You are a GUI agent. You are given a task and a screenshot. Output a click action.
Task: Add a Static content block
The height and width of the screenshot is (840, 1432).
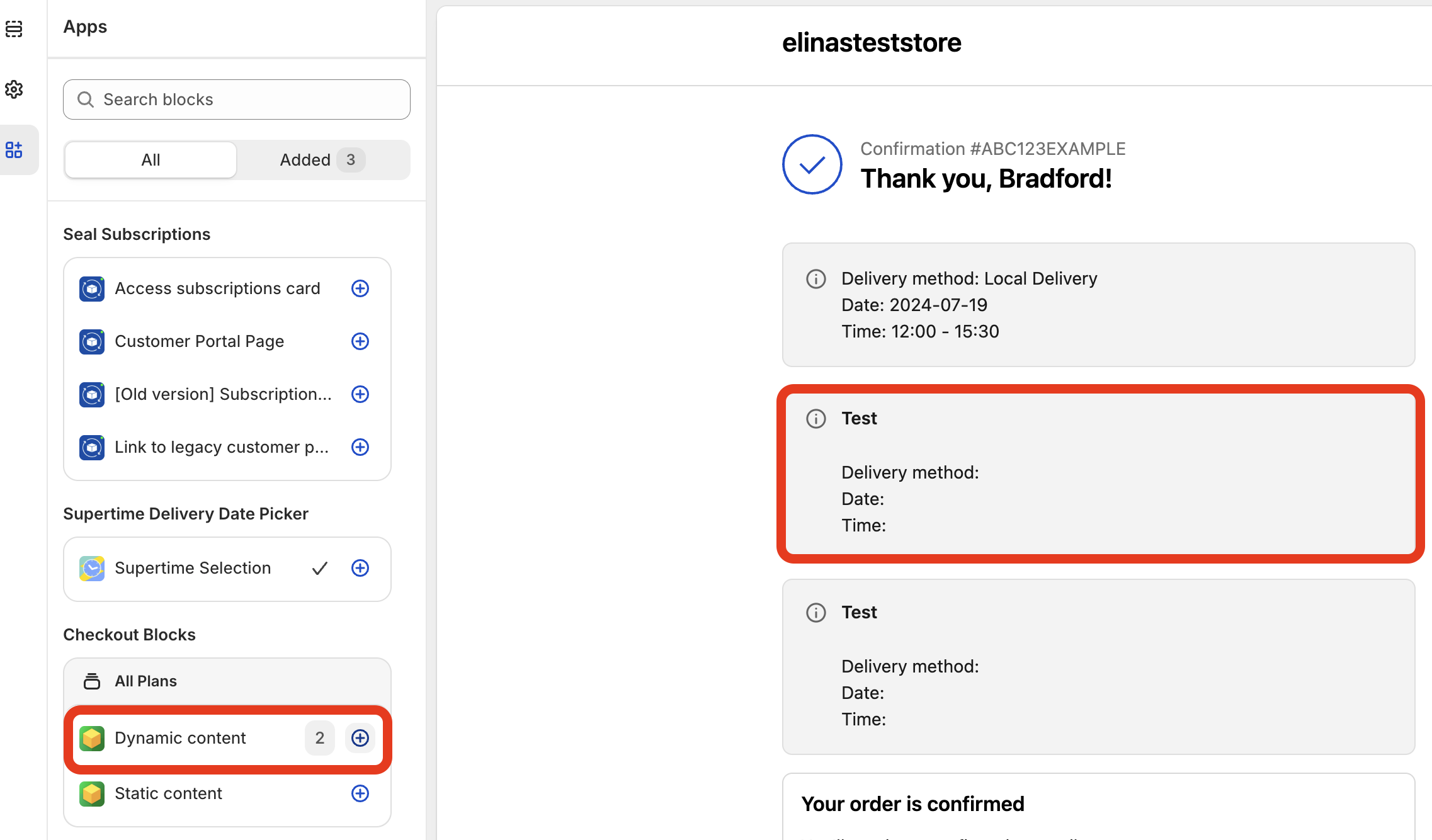point(360,793)
